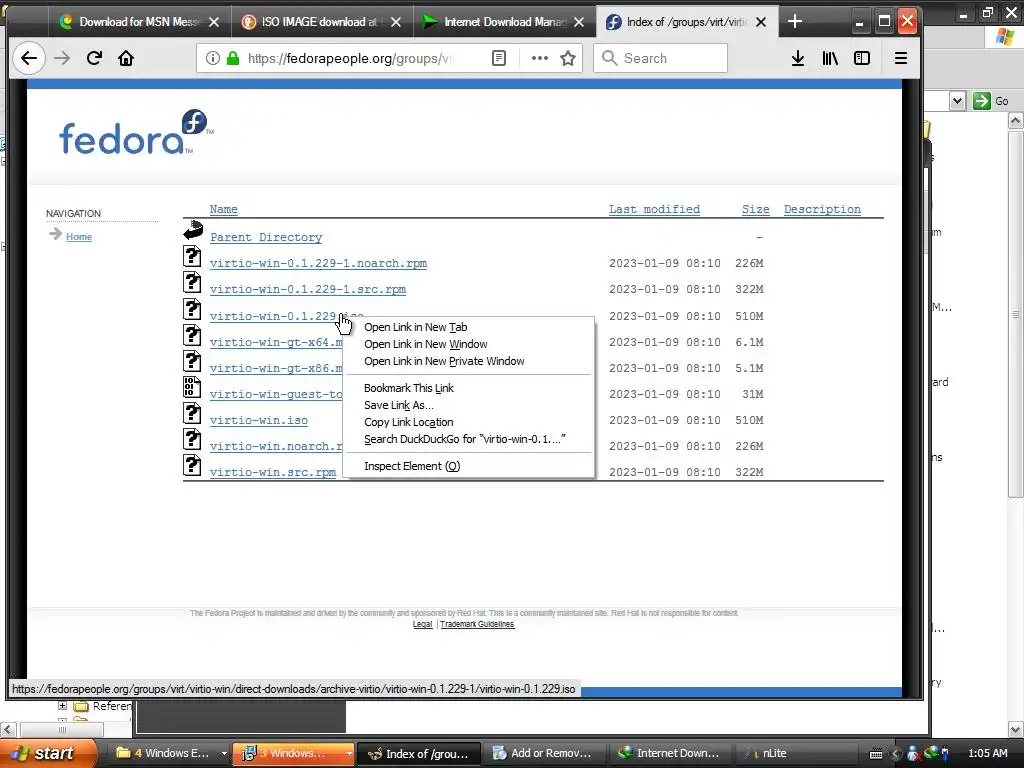Toggle the sidebar view icon
The height and width of the screenshot is (768, 1024).
click(862, 58)
